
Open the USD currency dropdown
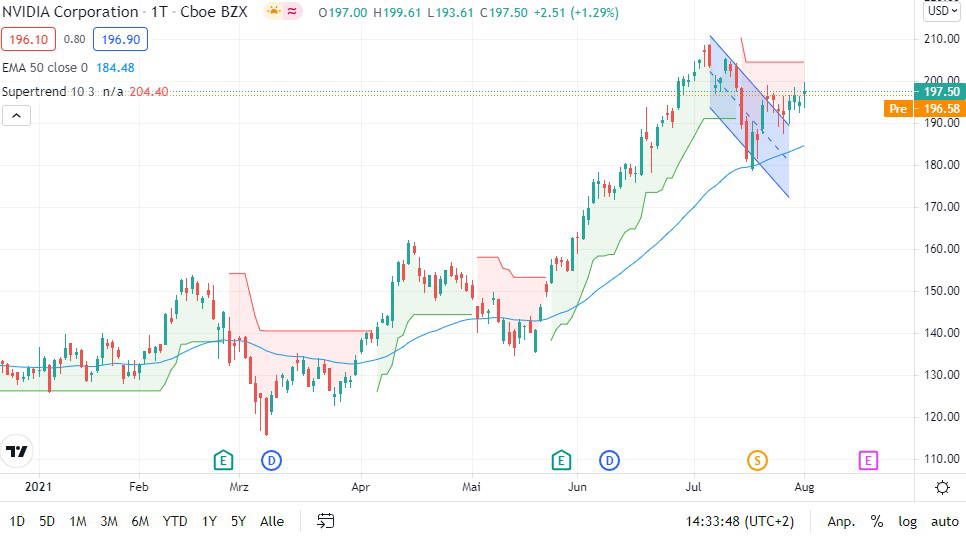click(x=943, y=10)
